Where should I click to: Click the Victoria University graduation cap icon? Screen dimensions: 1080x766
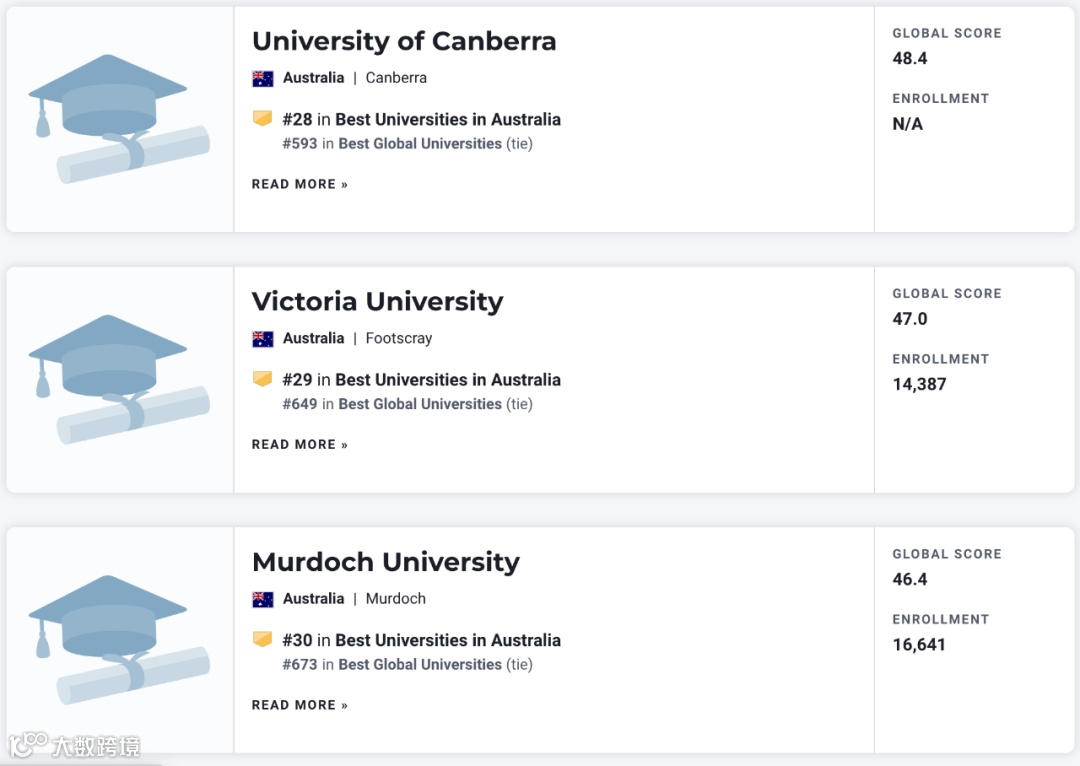(119, 379)
